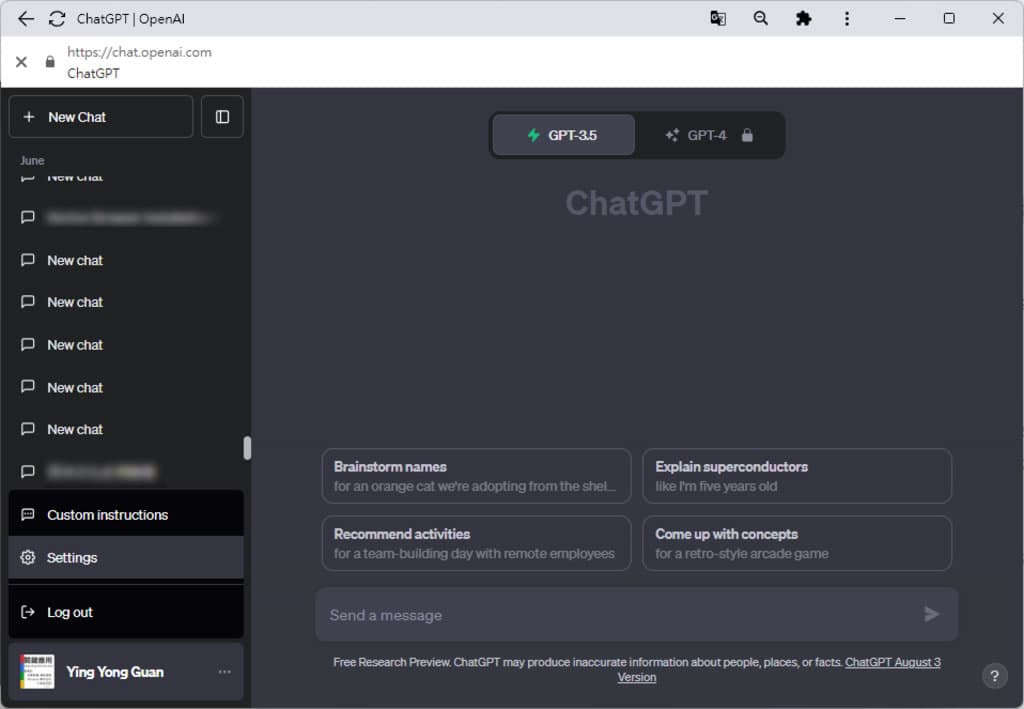Open Settings from the menu
Viewport: 1024px width, 709px height.
[x=126, y=558]
